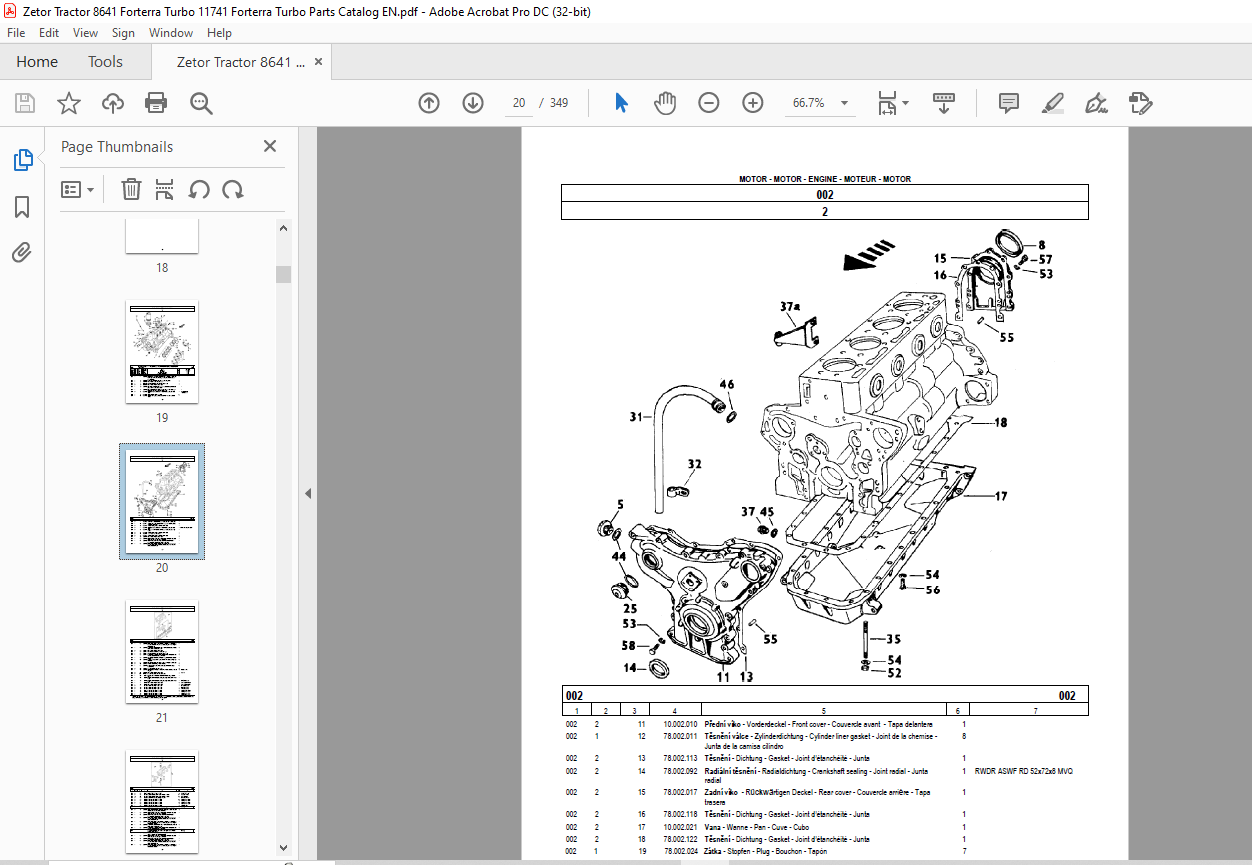Select page 18 thumbnail
Screen dimensions: 1252x865
162,237
